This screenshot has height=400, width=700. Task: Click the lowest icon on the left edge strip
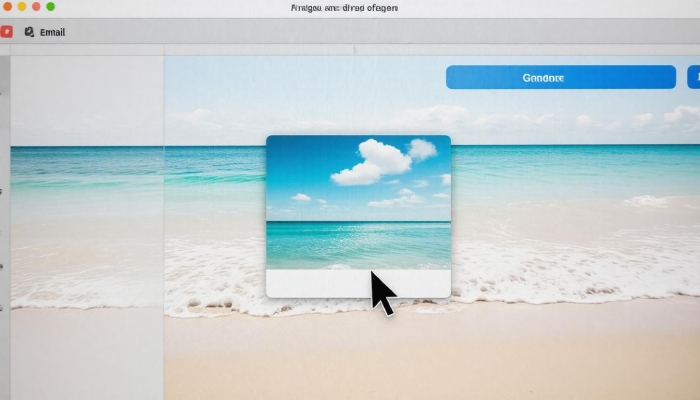coord(3,308)
